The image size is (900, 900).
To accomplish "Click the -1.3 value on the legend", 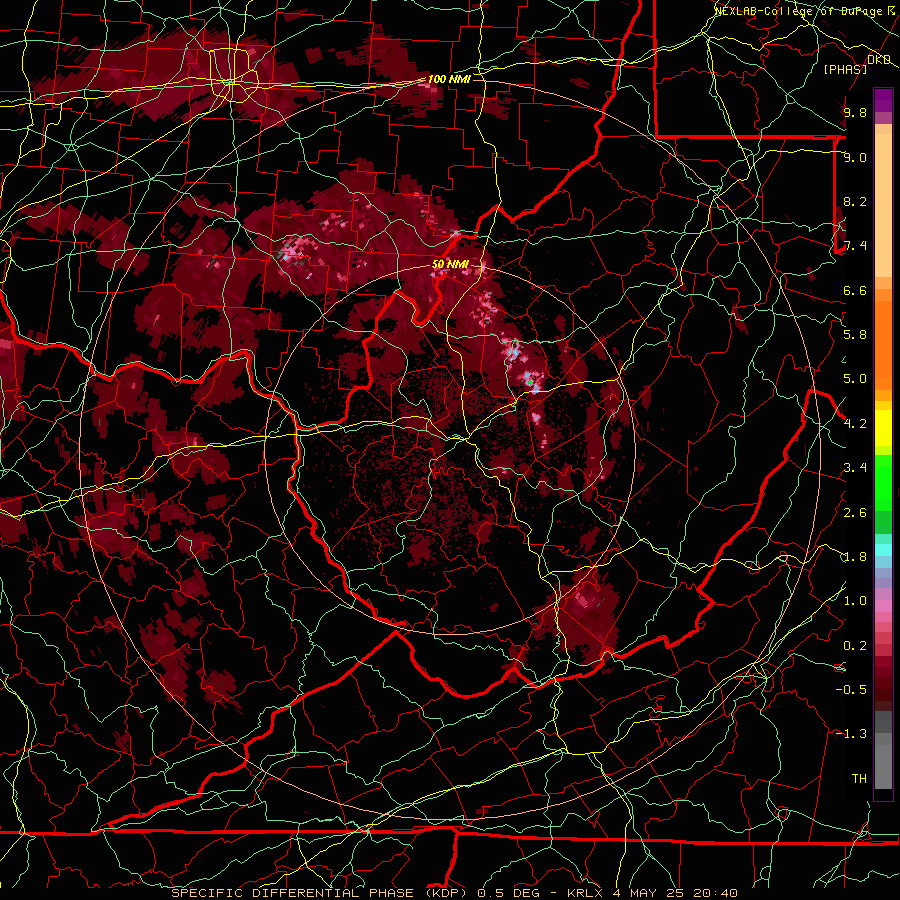I will (852, 734).
